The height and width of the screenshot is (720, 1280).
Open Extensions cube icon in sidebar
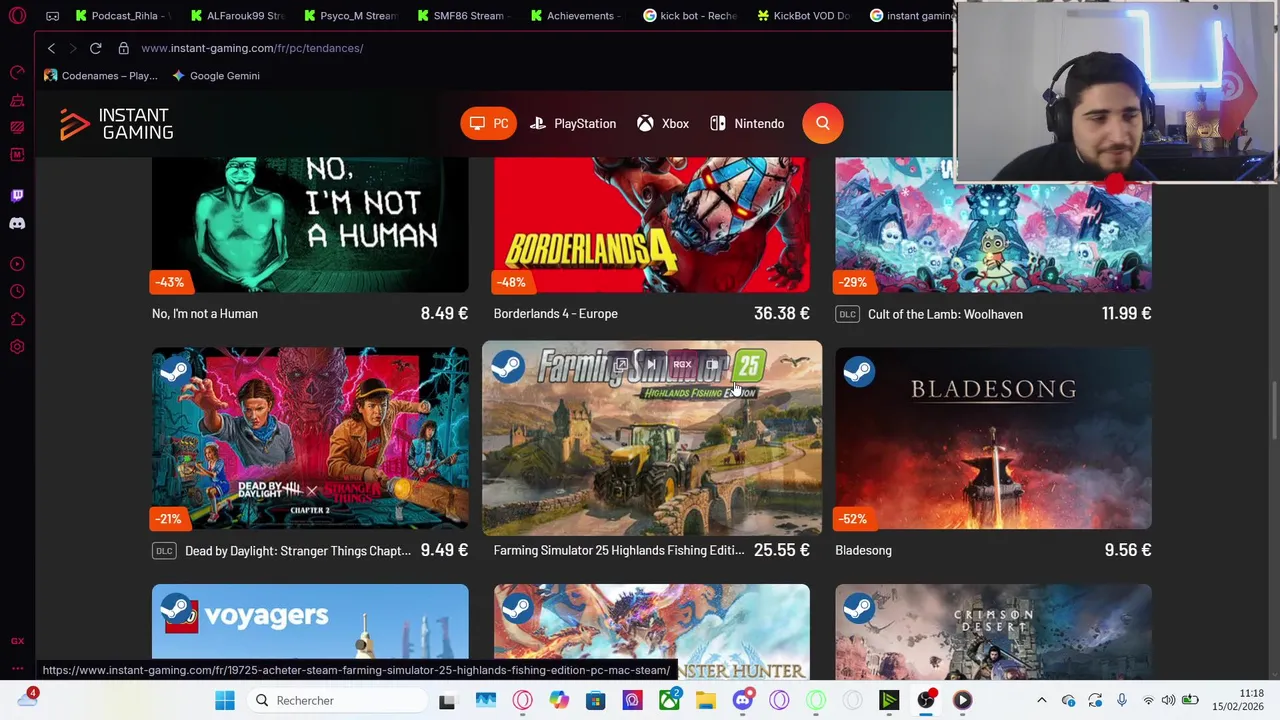click(x=17, y=320)
